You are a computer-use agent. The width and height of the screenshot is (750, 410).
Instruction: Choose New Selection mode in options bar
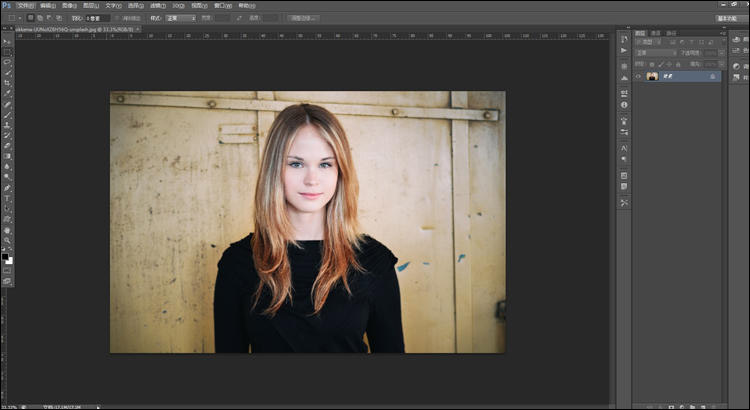coord(30,18)
